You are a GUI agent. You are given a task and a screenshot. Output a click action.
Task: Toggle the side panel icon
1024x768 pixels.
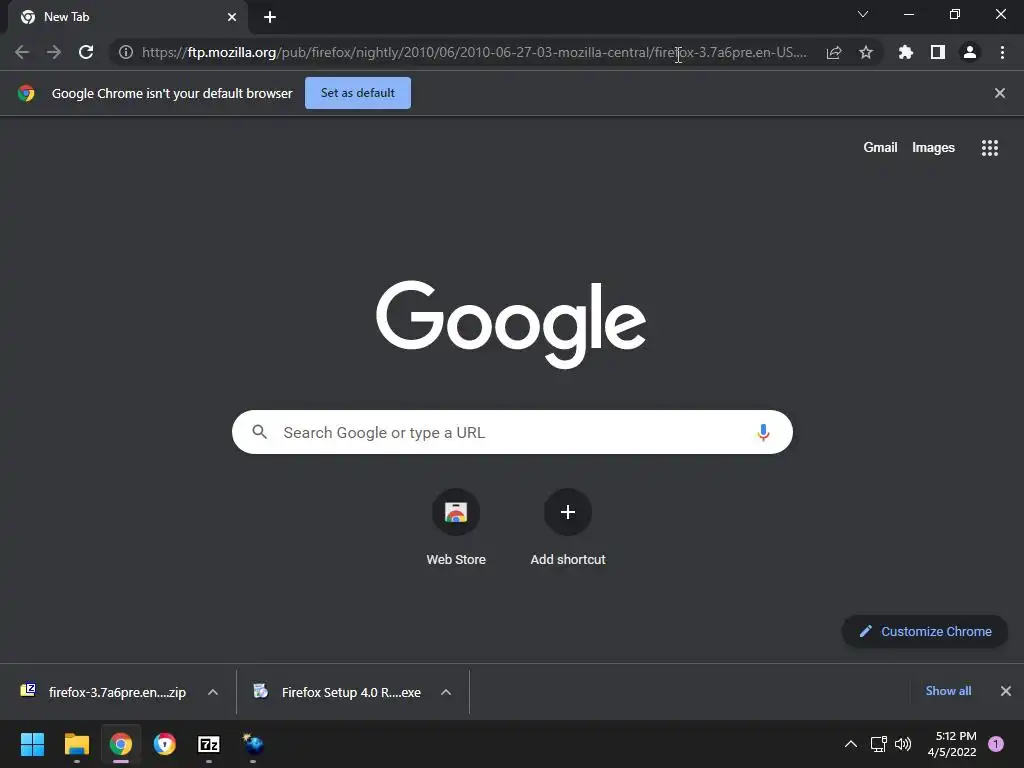pyautogui.click(x=938, y=52)
